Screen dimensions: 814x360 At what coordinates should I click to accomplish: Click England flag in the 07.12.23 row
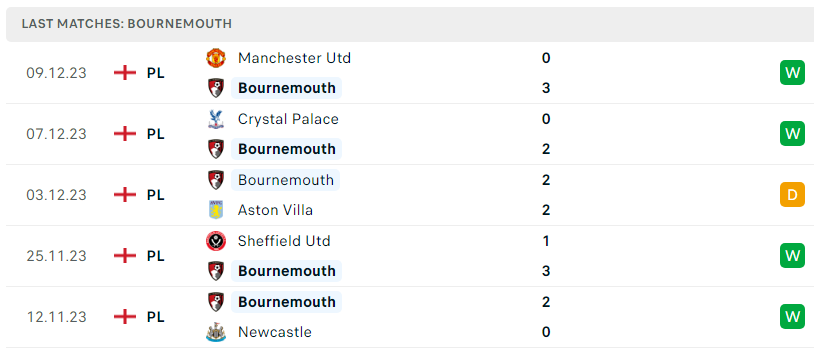[125, 134]
